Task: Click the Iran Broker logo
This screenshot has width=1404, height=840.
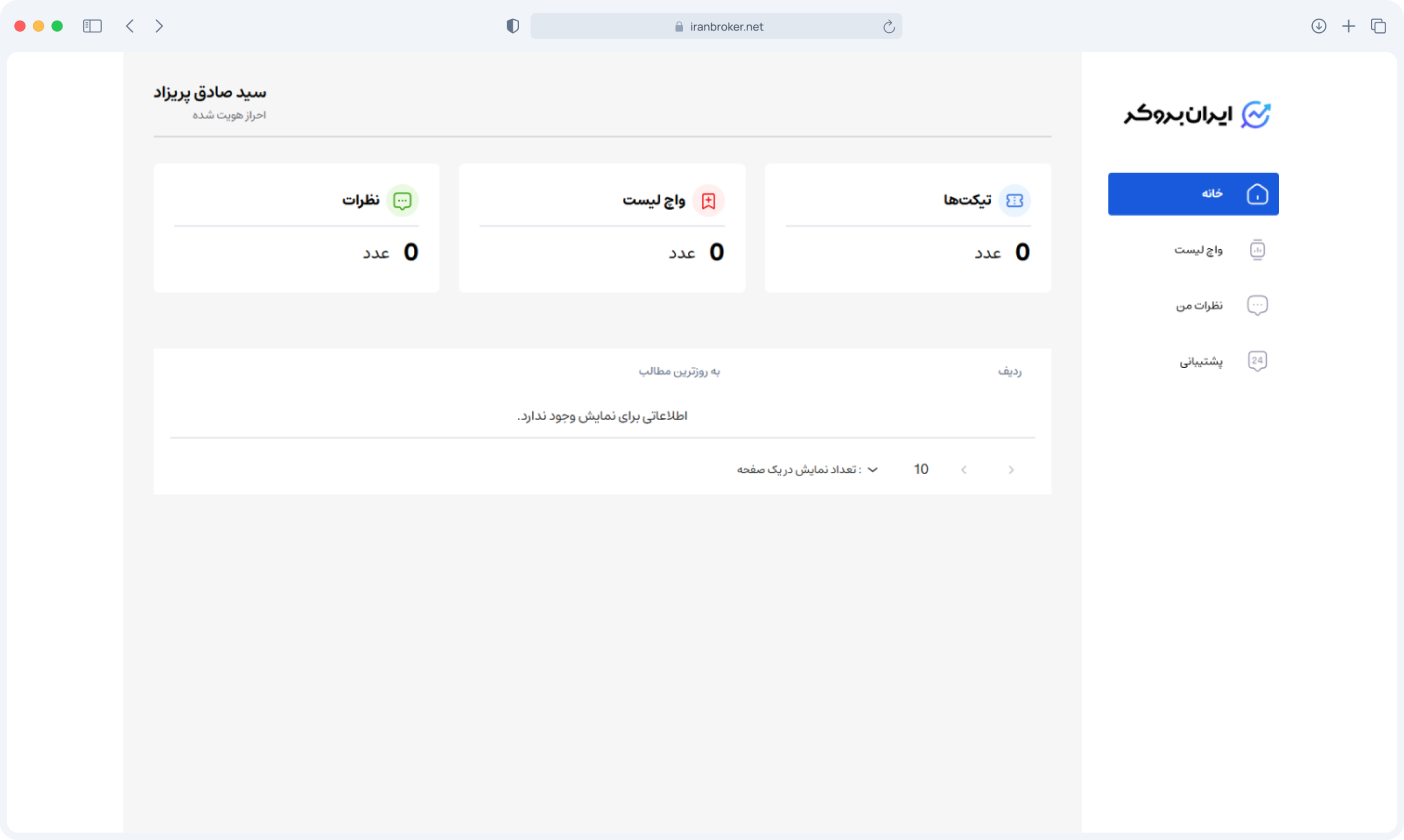Action: pyautogui.click(x=1196, y=114)
